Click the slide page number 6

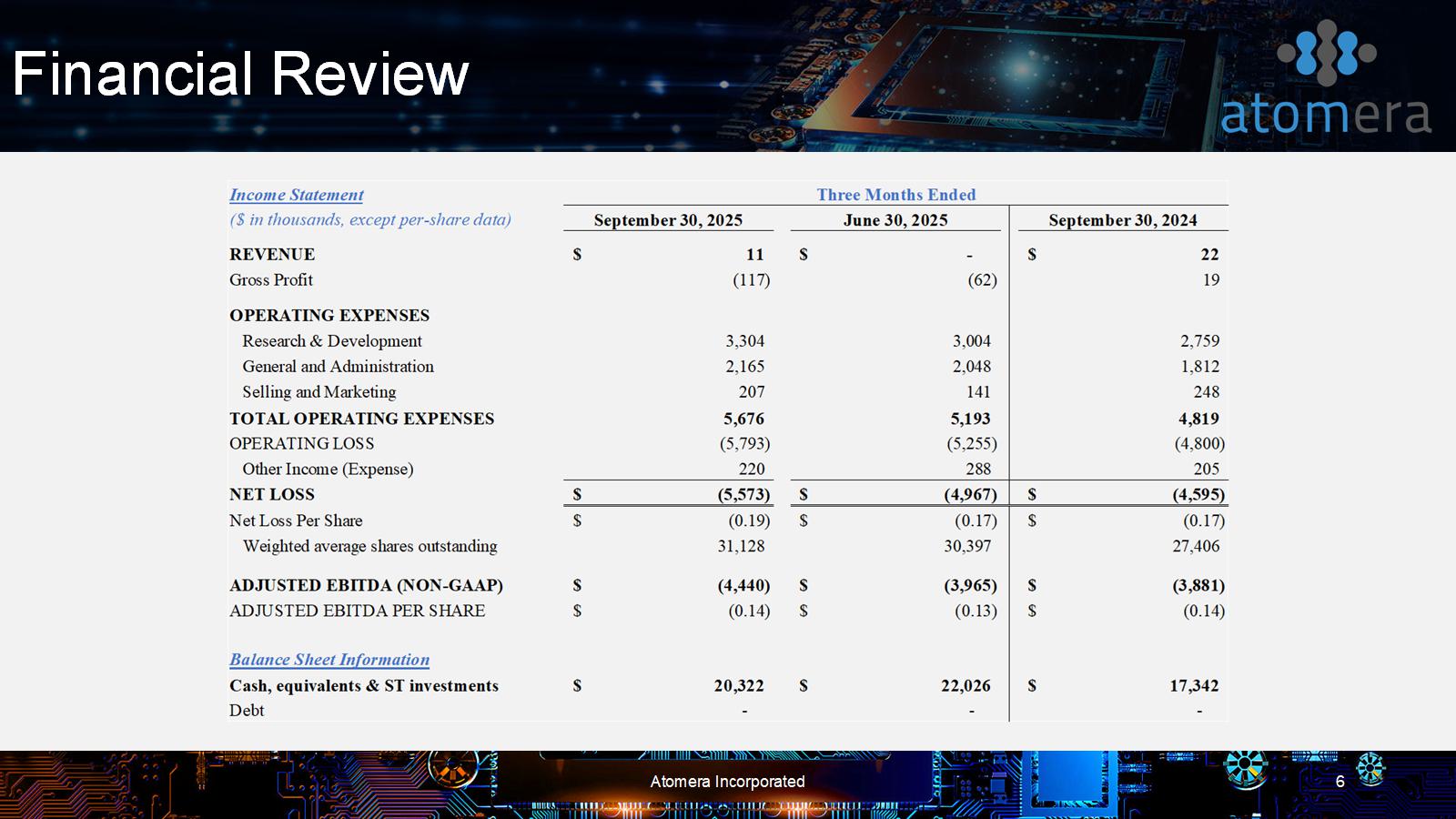(1340, 782)
